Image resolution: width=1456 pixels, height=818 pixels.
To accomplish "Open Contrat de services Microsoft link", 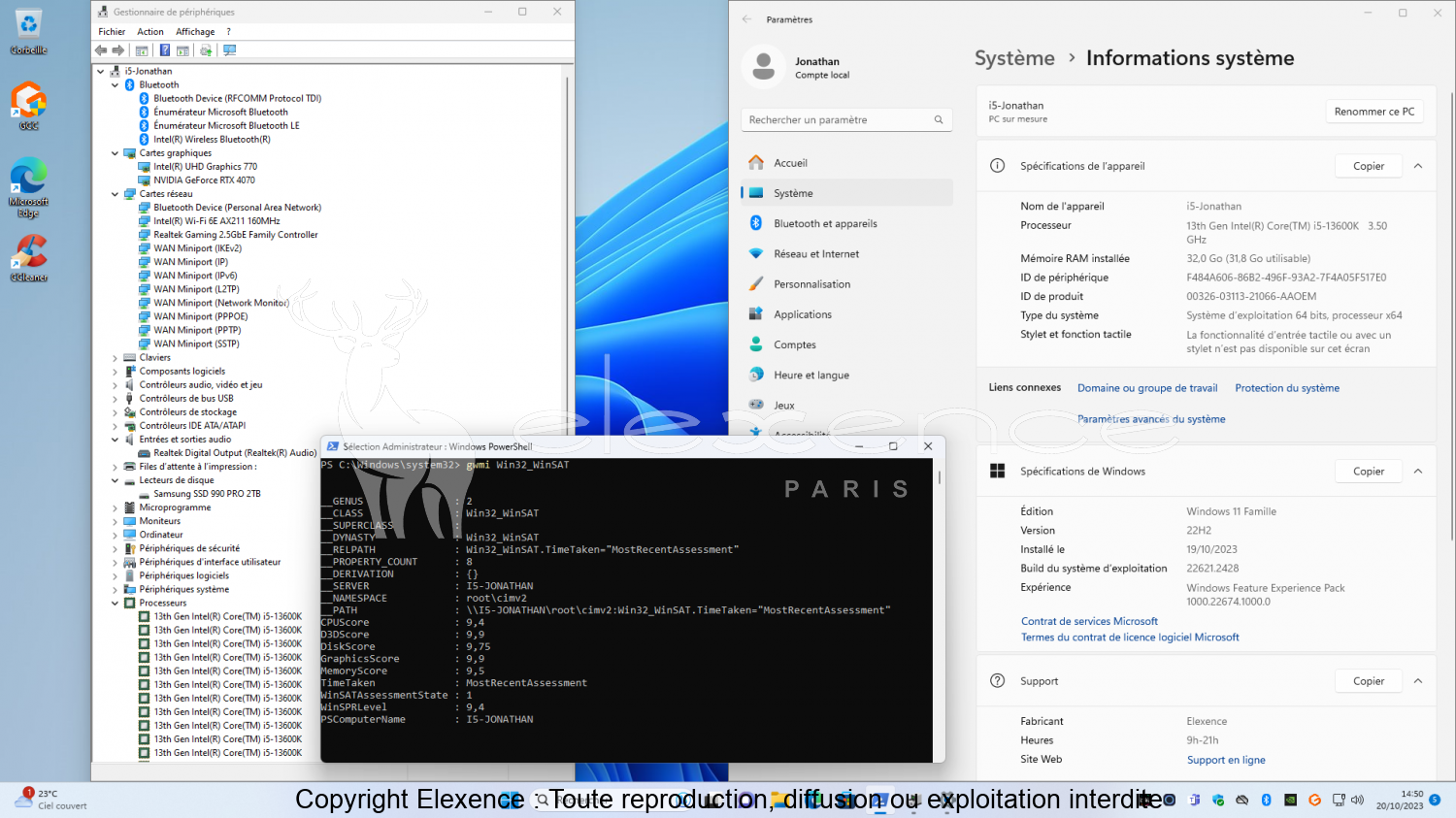I will pyautogui.click(x=1089, y=621).
